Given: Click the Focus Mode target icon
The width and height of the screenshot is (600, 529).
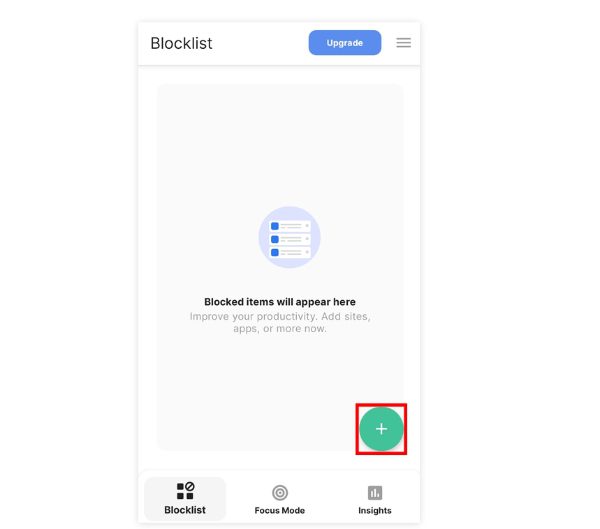Looking at the screenshot, I should click(280, 493).
